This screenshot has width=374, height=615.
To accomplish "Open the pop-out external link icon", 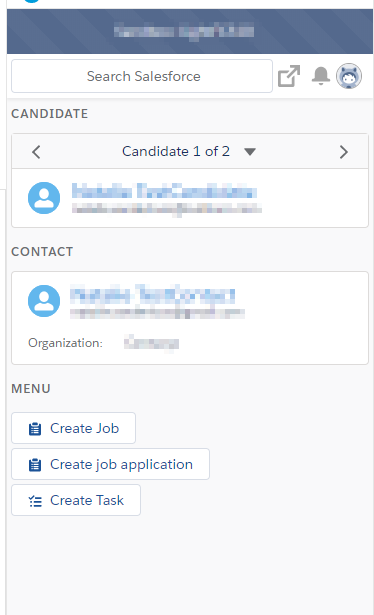I will click(x=289, y=76).
